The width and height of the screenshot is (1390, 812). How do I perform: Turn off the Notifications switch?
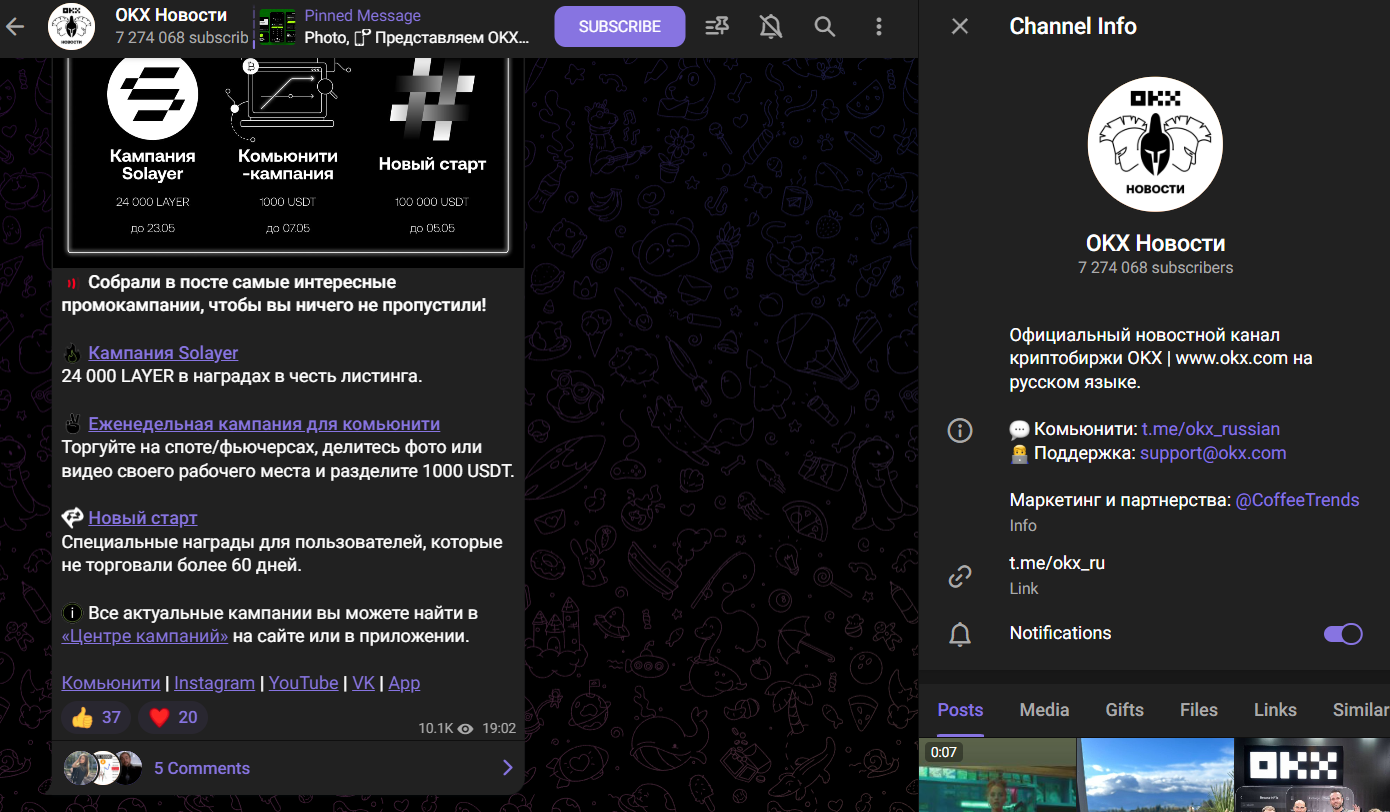click(x=1343, y=634)
